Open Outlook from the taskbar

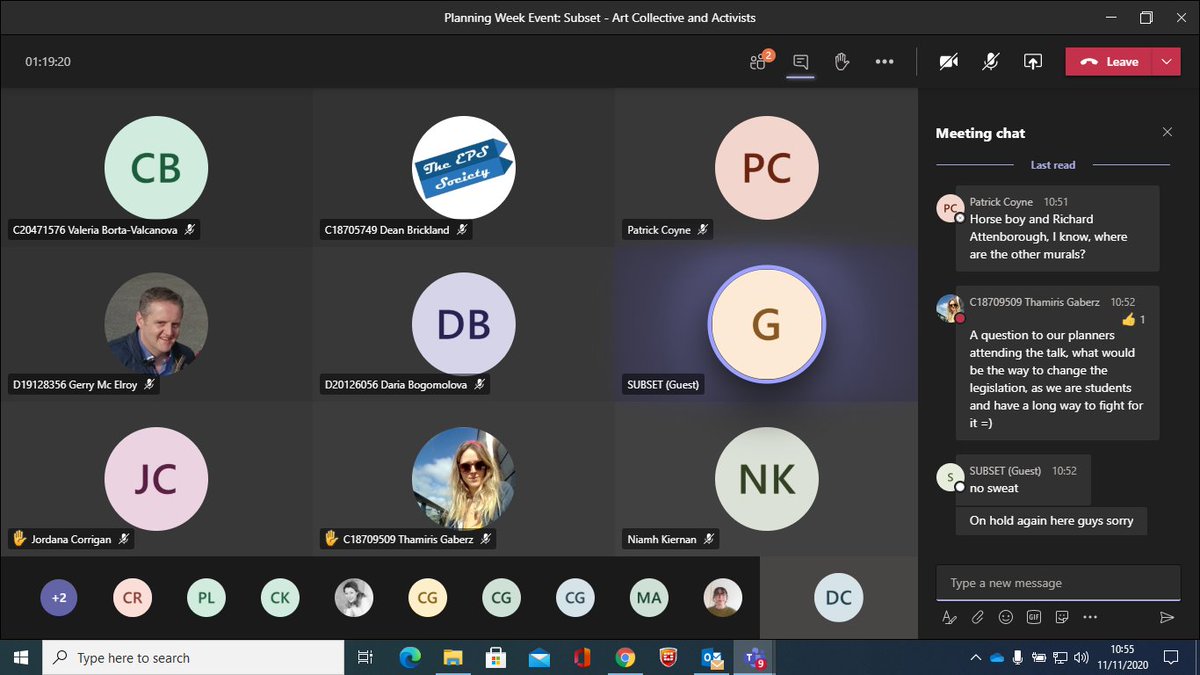713,657
